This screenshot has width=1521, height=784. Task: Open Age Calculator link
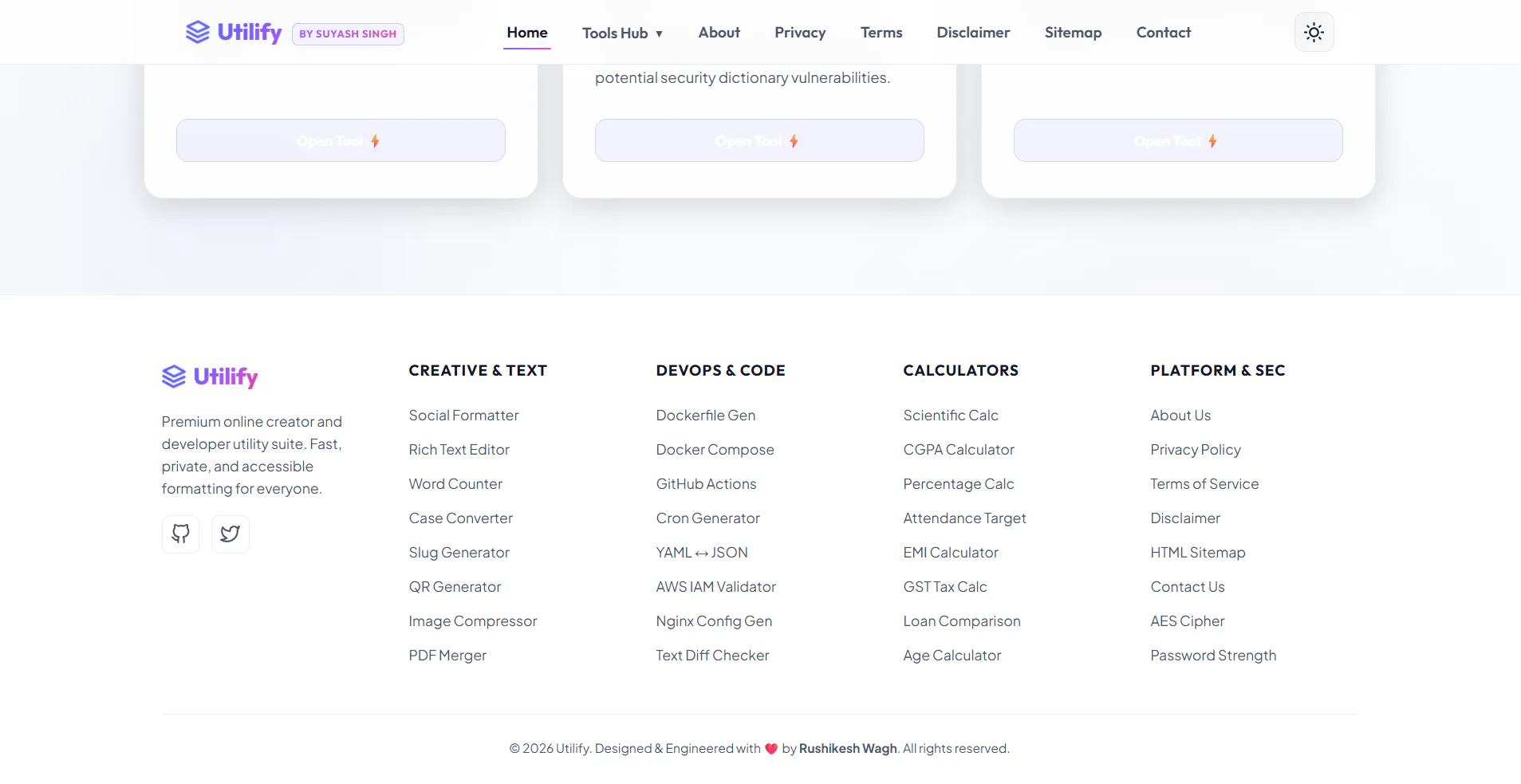tap(952, 656)
